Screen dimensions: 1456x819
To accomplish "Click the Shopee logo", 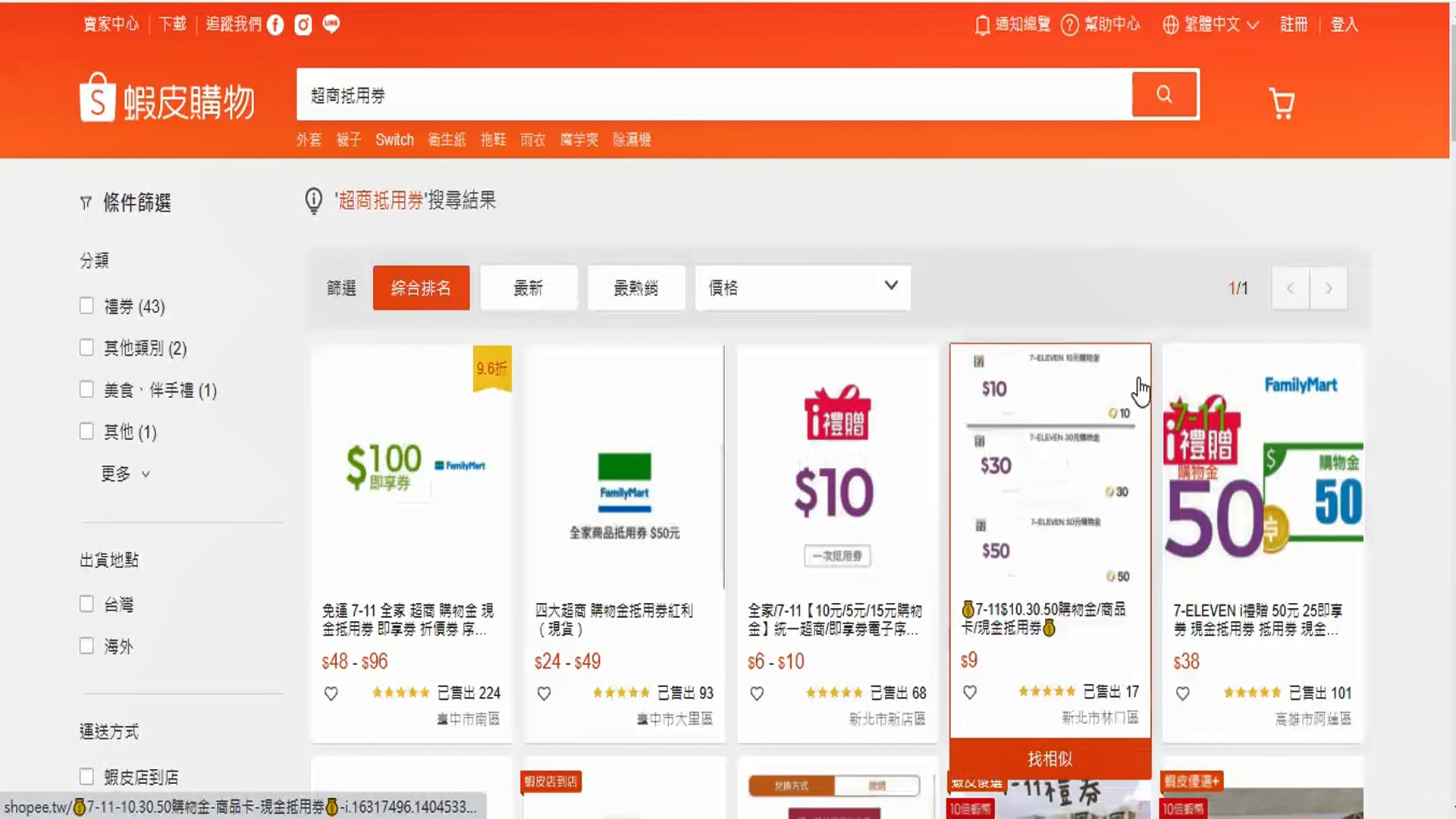I will [x=167, y=99].
